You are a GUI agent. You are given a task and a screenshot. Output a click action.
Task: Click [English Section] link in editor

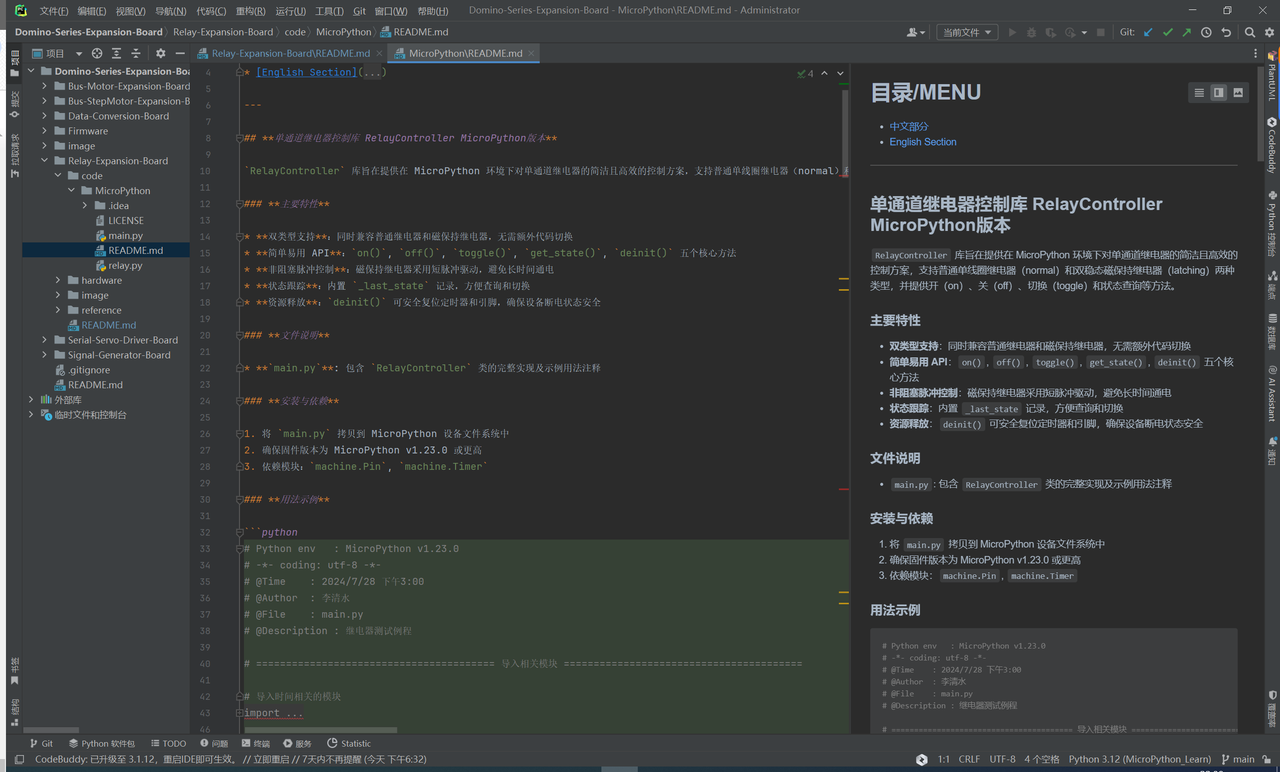click(306, 72)
